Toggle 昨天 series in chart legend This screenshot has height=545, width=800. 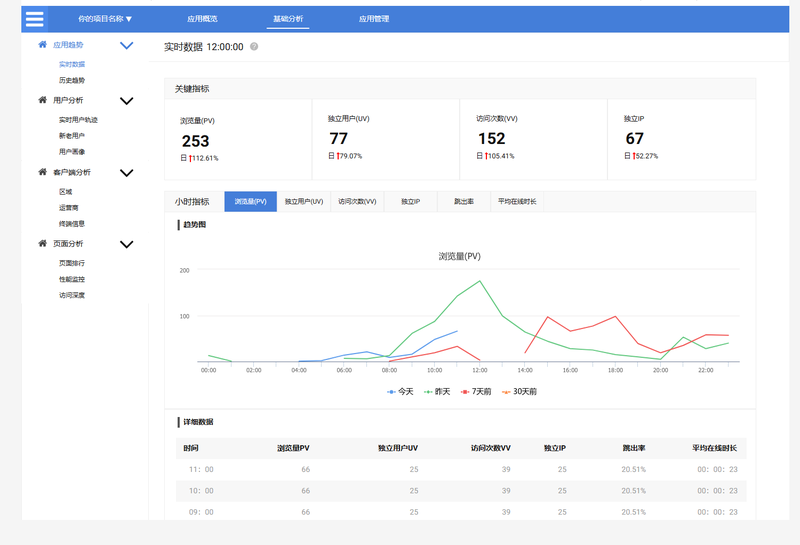coord(437,391)
